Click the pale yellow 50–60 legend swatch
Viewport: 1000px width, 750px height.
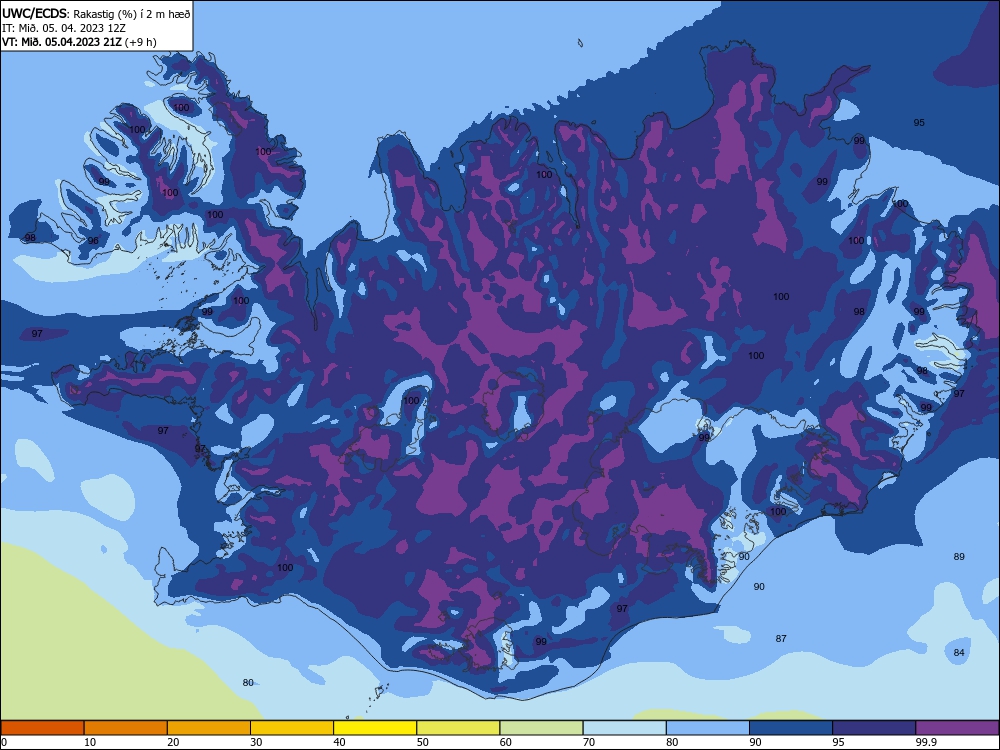coord(458,728)
